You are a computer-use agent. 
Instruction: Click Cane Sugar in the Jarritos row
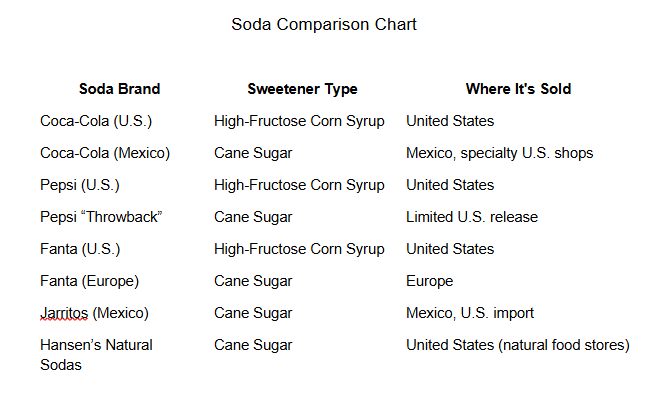pos(253,313)
